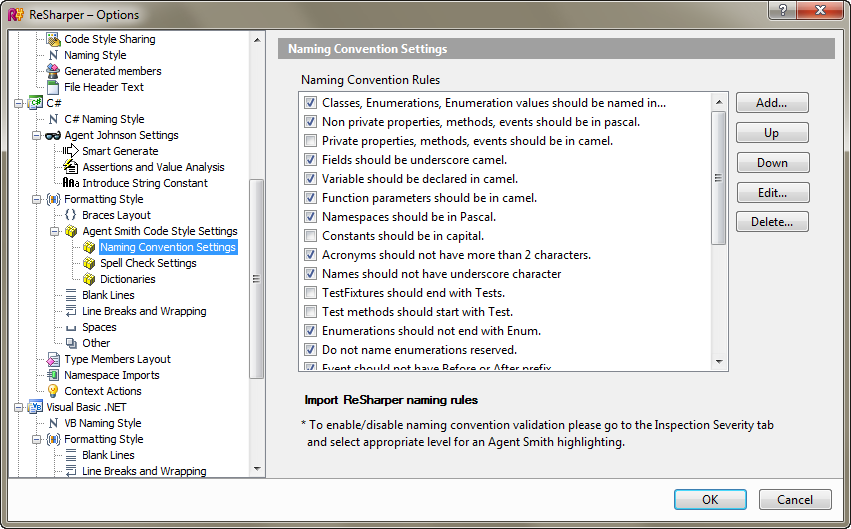Click the File Header Text icon

coord(53,87)
